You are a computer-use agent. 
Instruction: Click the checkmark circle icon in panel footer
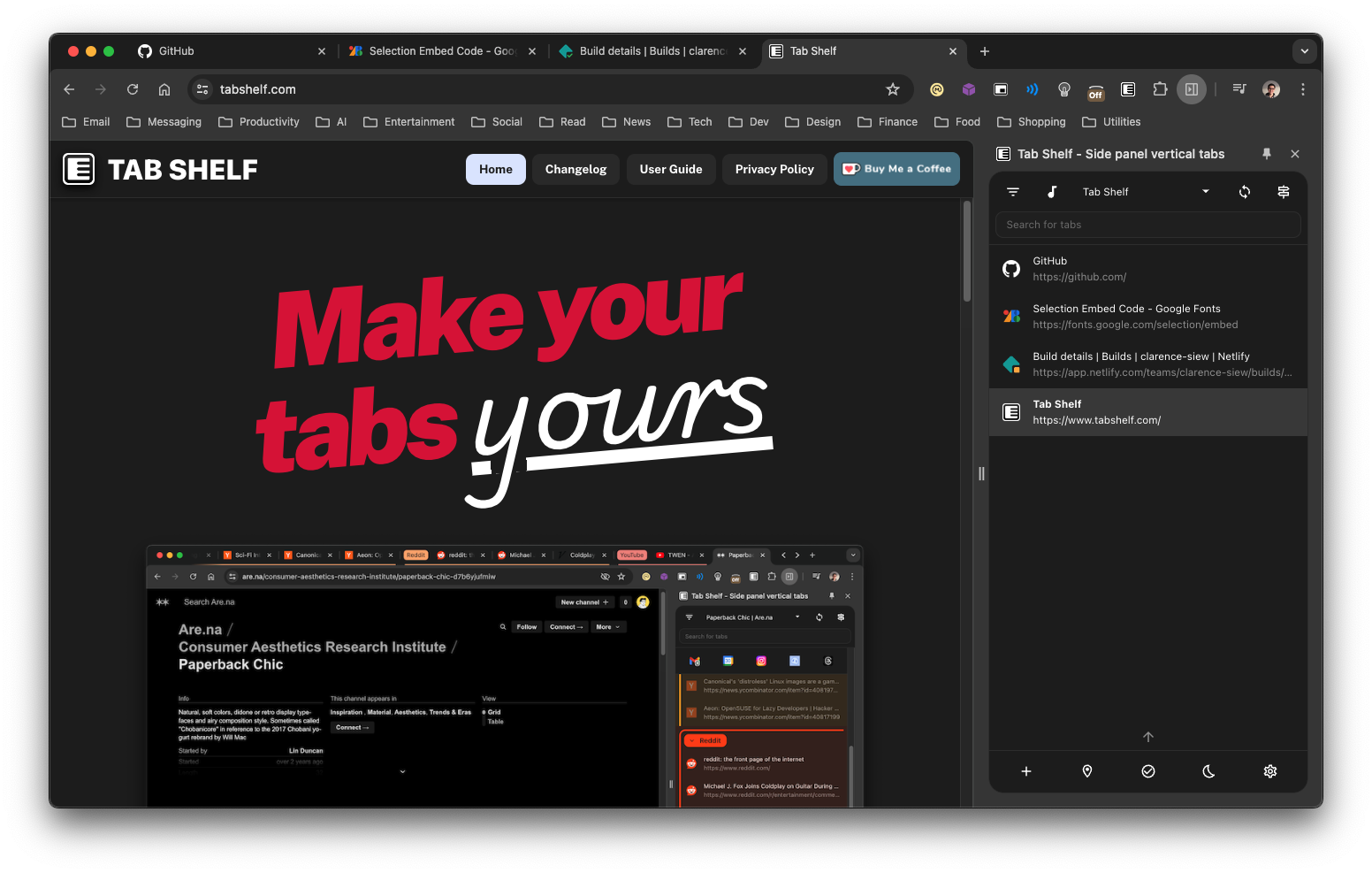[x=1148, y=771]
